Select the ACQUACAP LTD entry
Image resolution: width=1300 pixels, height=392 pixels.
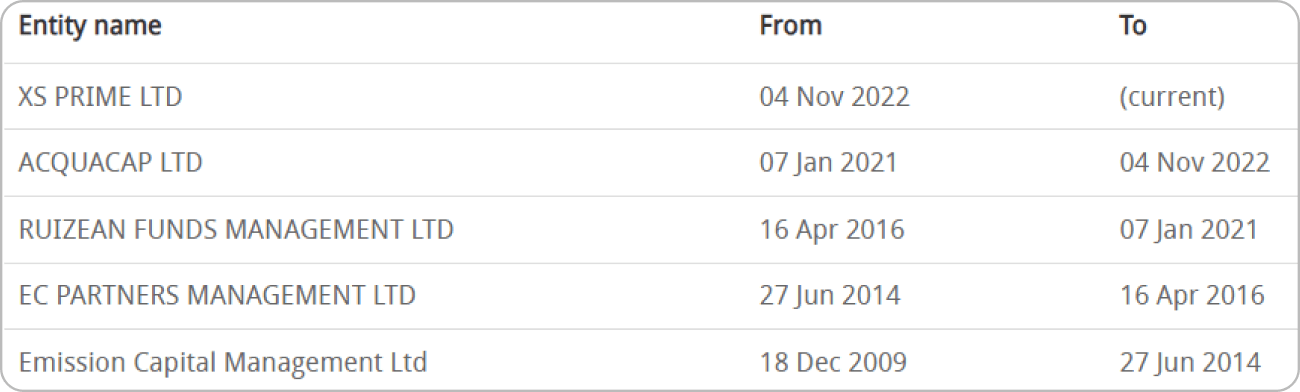click(x=110, y=163)
